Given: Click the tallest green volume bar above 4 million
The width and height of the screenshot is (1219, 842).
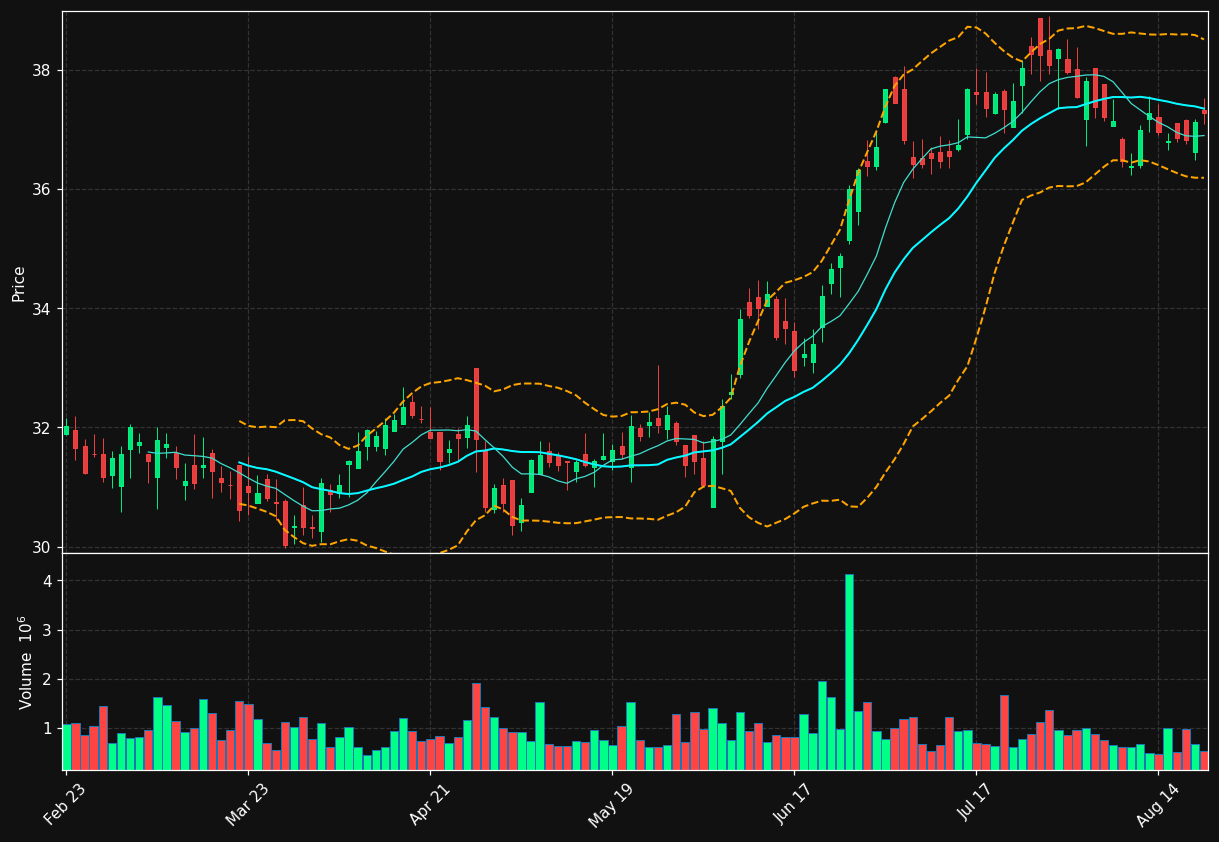Looking at the screenshot, I should point(849,672).
